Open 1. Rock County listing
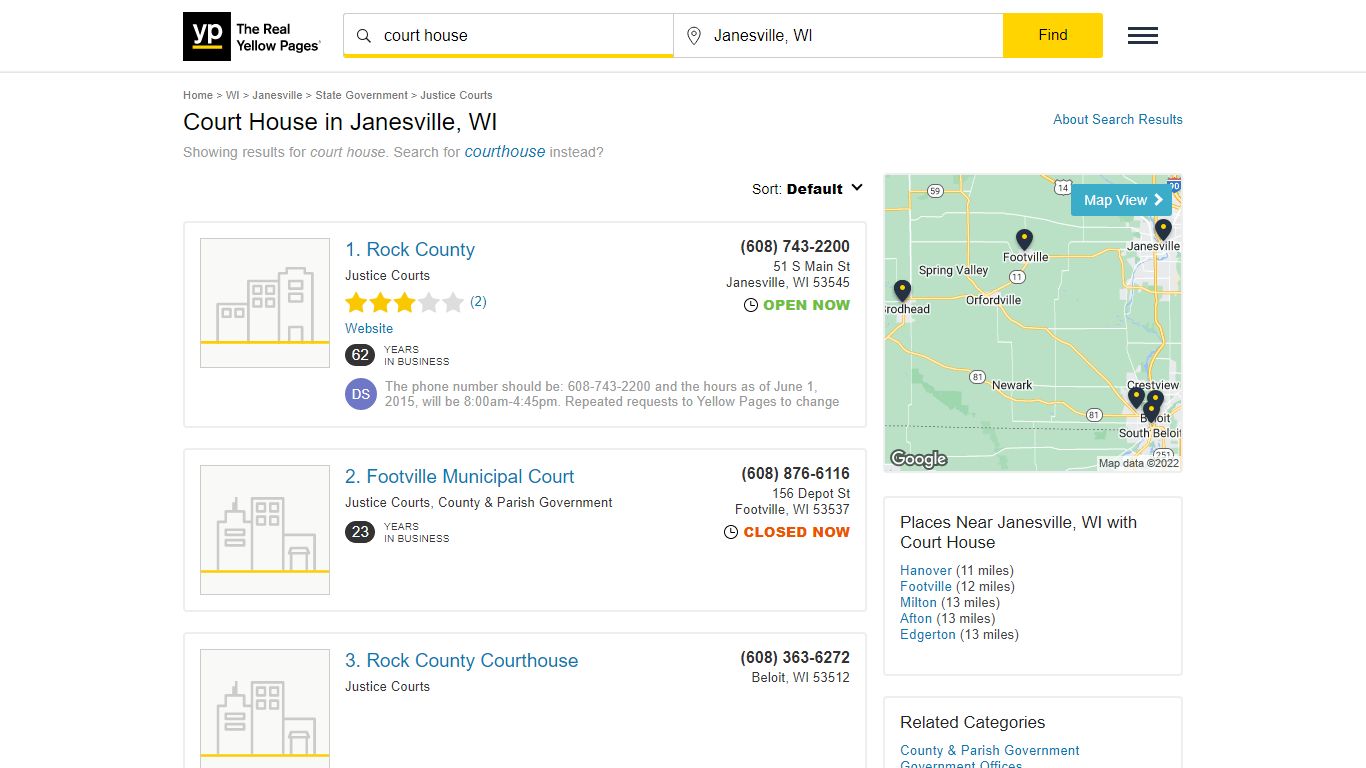Image resolution: width=1366 pixels, height=768 pixels. 410,250
